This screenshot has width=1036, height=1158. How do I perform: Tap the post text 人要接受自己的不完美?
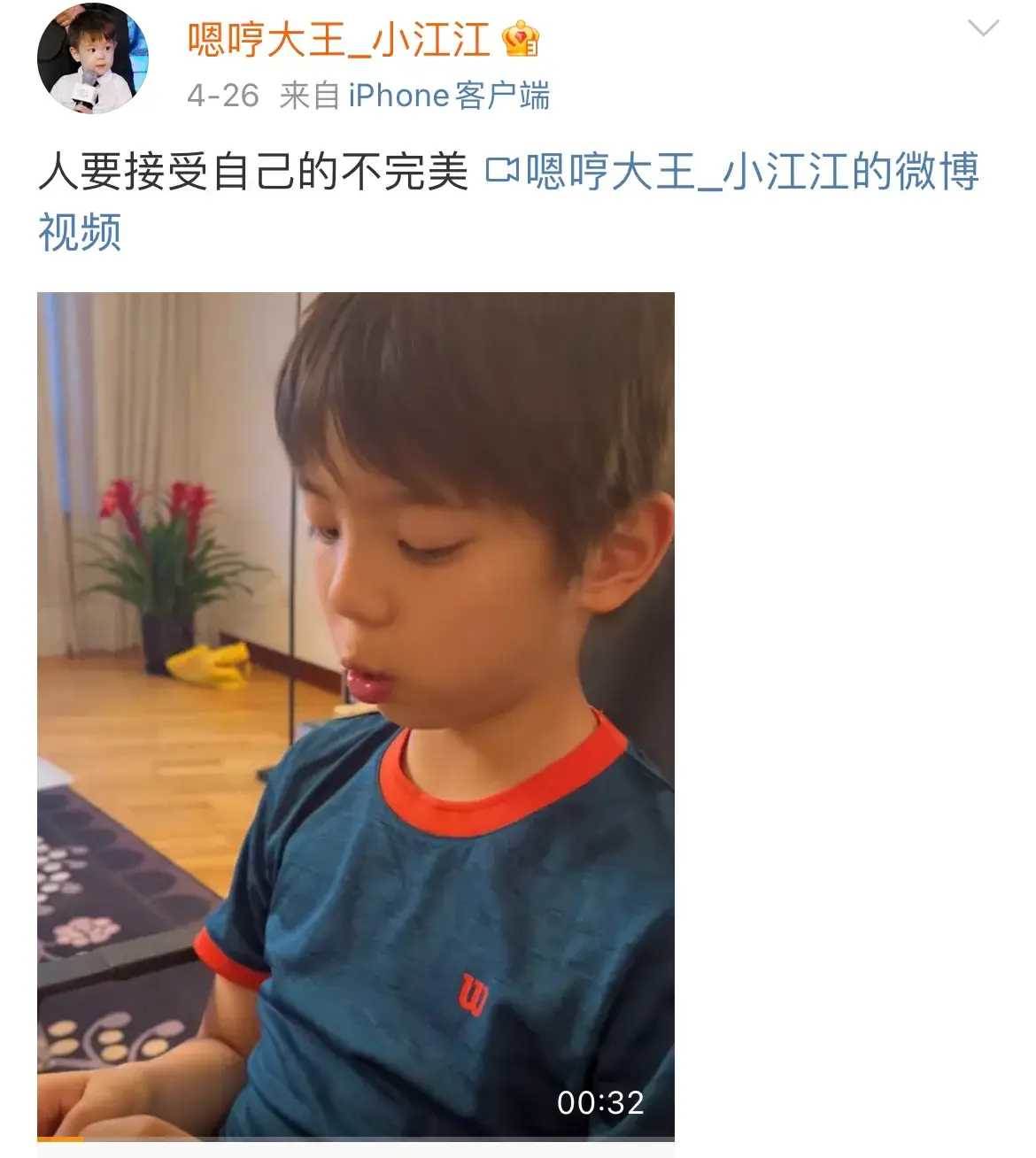[253, 171]
